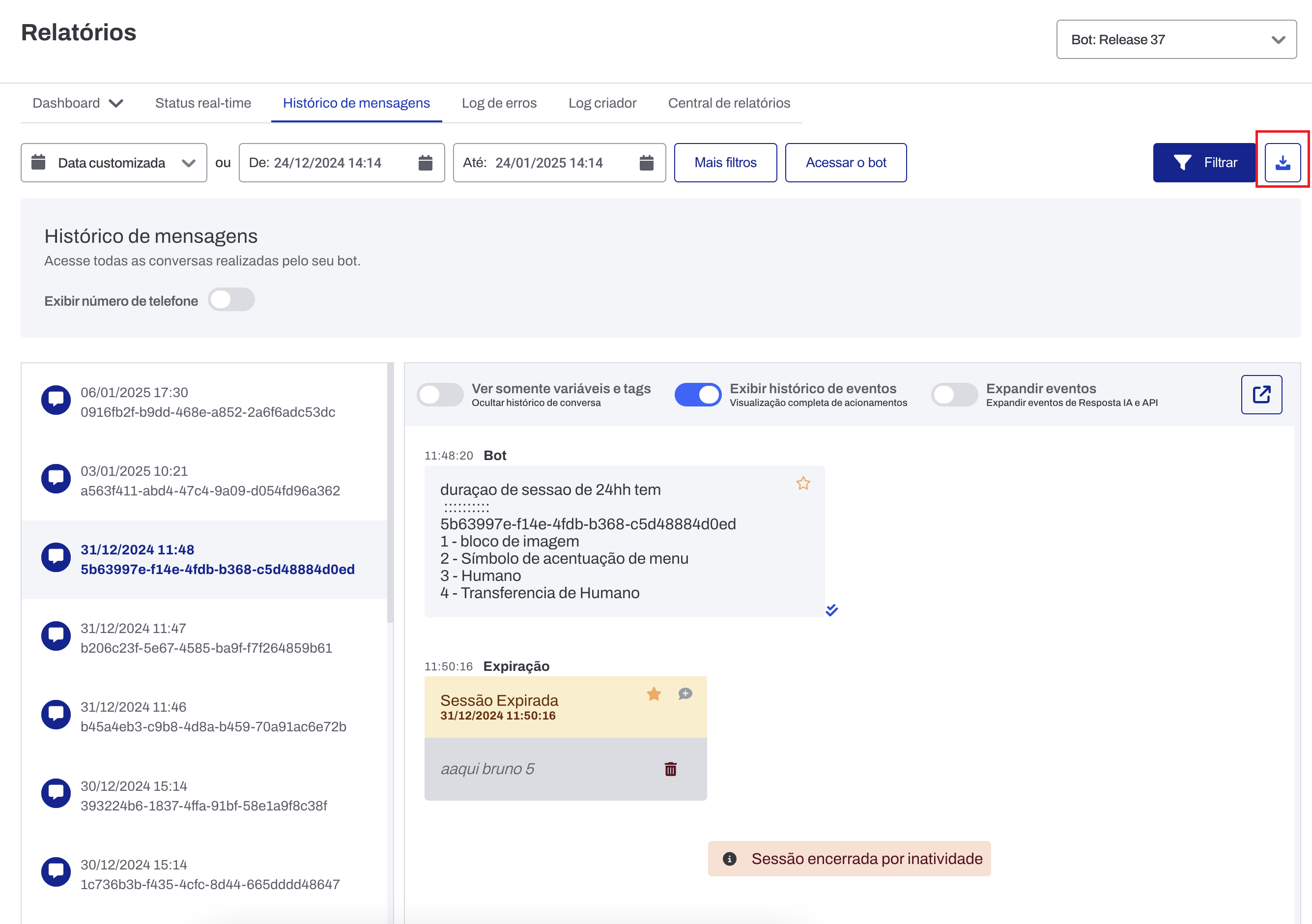This screenshot has width=1312, height=924.
Task: Open conversation in new window icon
Action: (1261, 394)
